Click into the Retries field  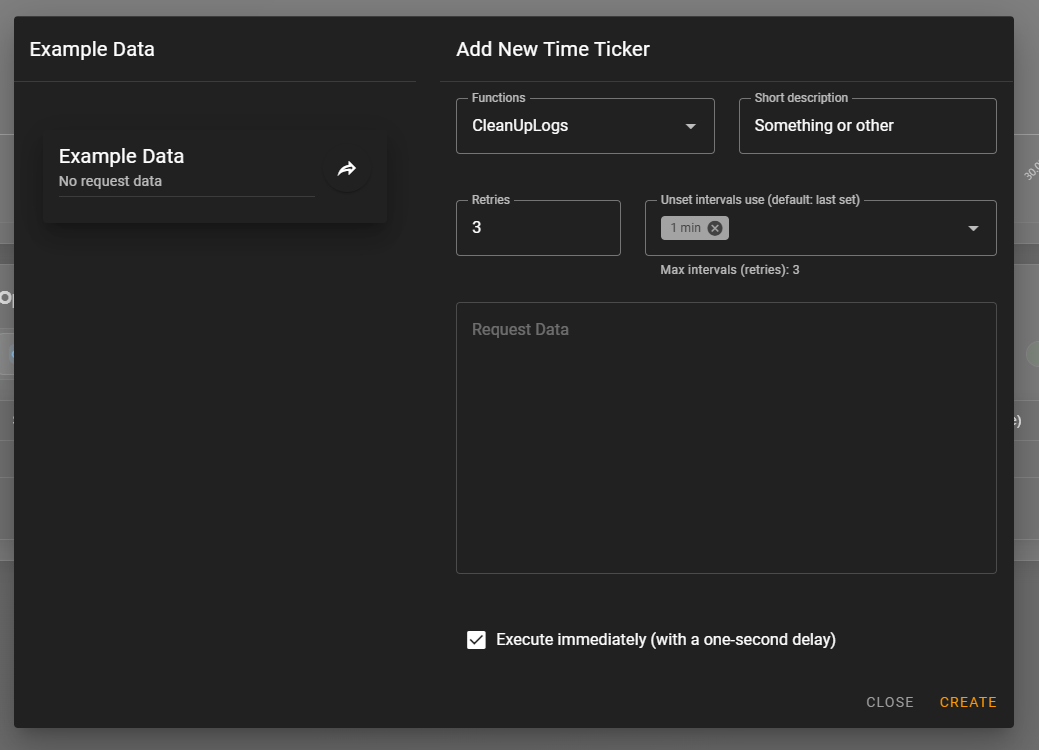click(x=537, y=228)
